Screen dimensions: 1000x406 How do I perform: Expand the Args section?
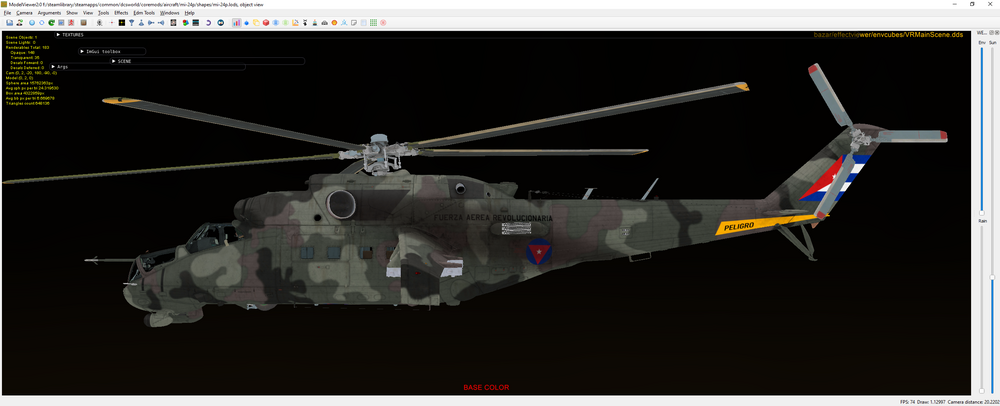(59, 66)
